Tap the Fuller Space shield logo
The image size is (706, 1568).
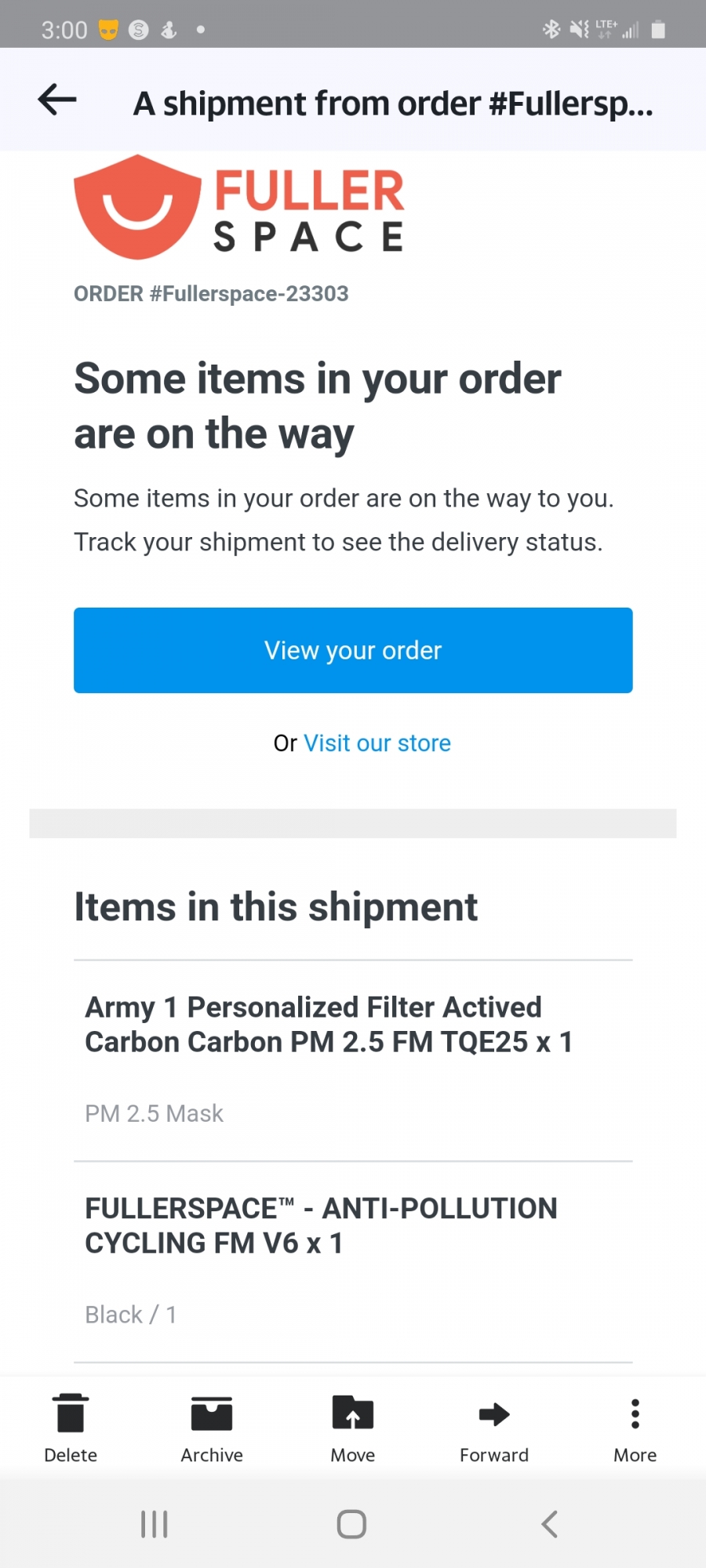tap(137, 207)
